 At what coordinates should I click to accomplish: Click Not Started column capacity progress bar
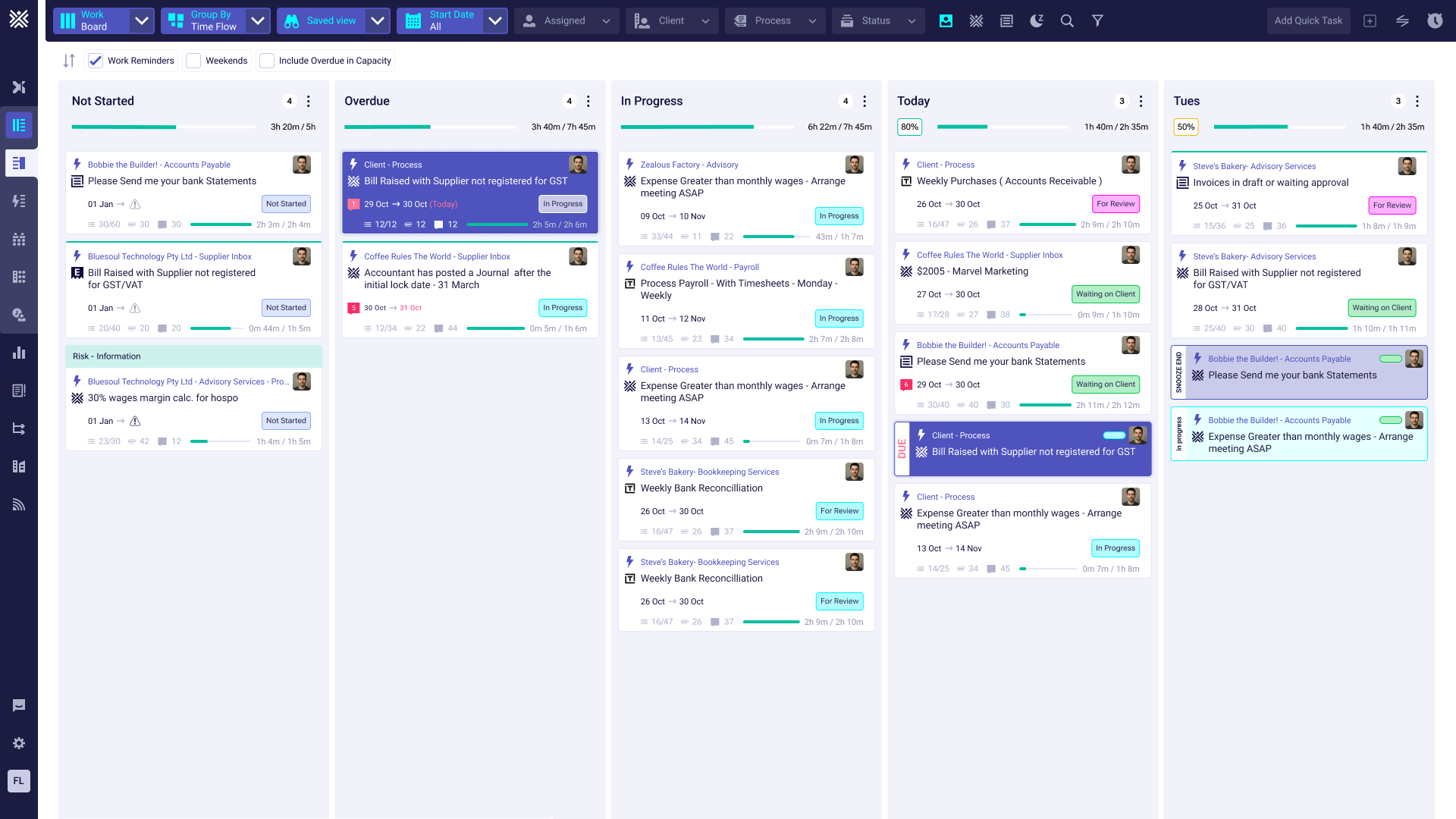click(x=163, y=127)
